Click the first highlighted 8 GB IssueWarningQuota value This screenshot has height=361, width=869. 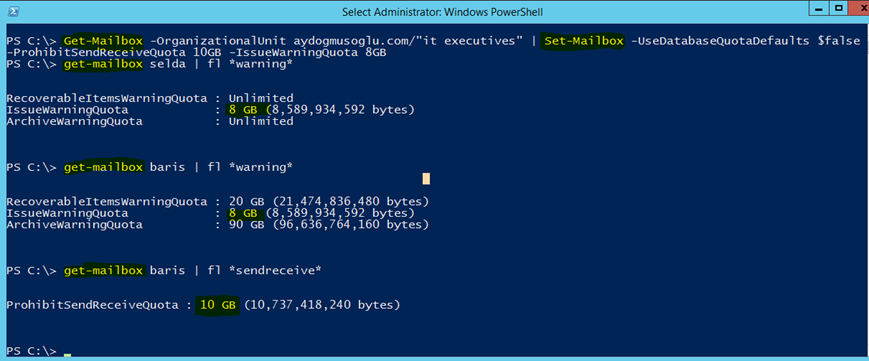(x=243, y=110)
